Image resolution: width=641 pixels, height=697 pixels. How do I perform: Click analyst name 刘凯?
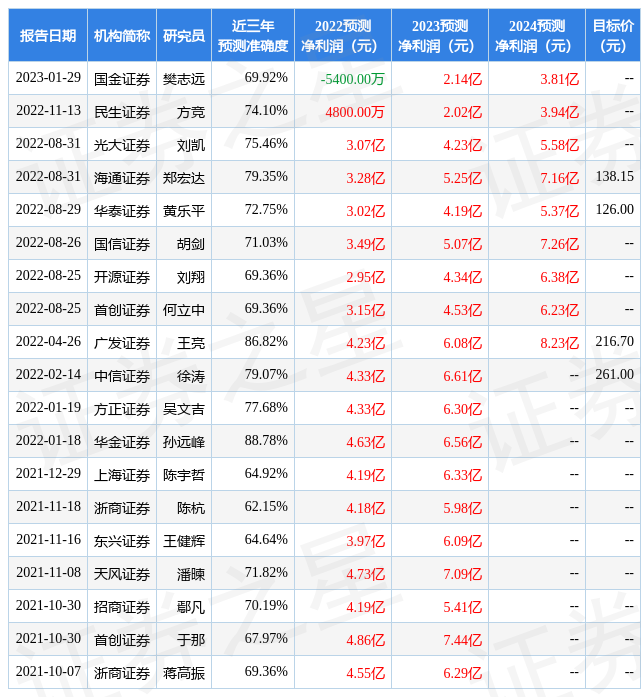pyautogui.click(x=191, y=145)
